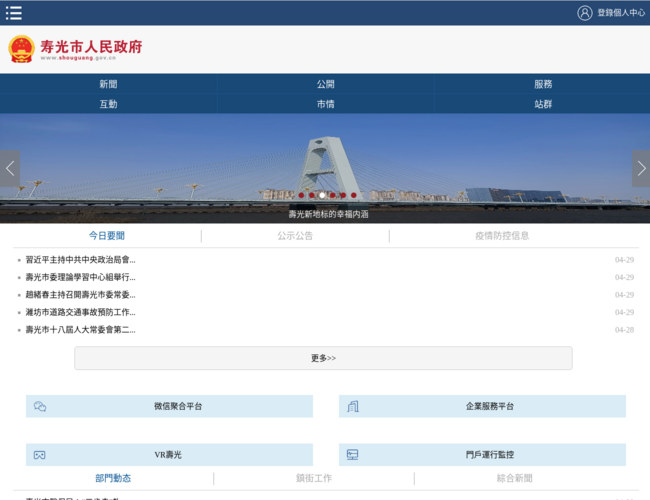Image resolution: width=650 pixels, height=500 pixels.
Task: Switch to the 綜合新聞 tab
Action: [x=514, y=478]
